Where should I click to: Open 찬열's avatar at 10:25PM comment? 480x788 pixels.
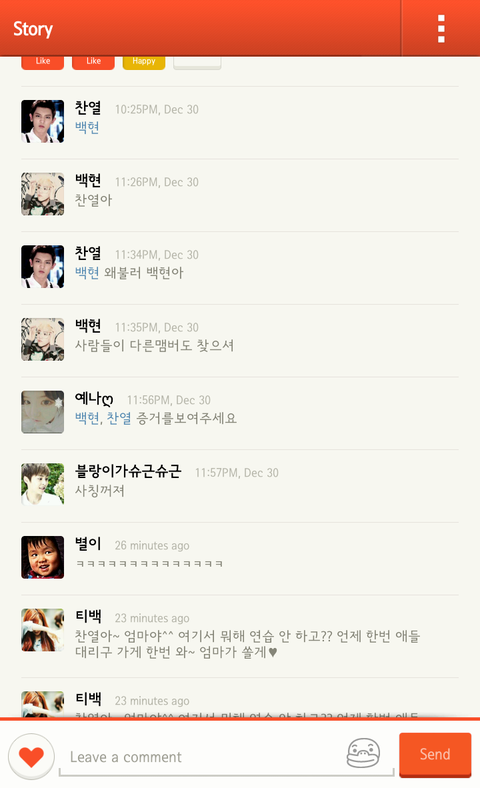[43, 121]
